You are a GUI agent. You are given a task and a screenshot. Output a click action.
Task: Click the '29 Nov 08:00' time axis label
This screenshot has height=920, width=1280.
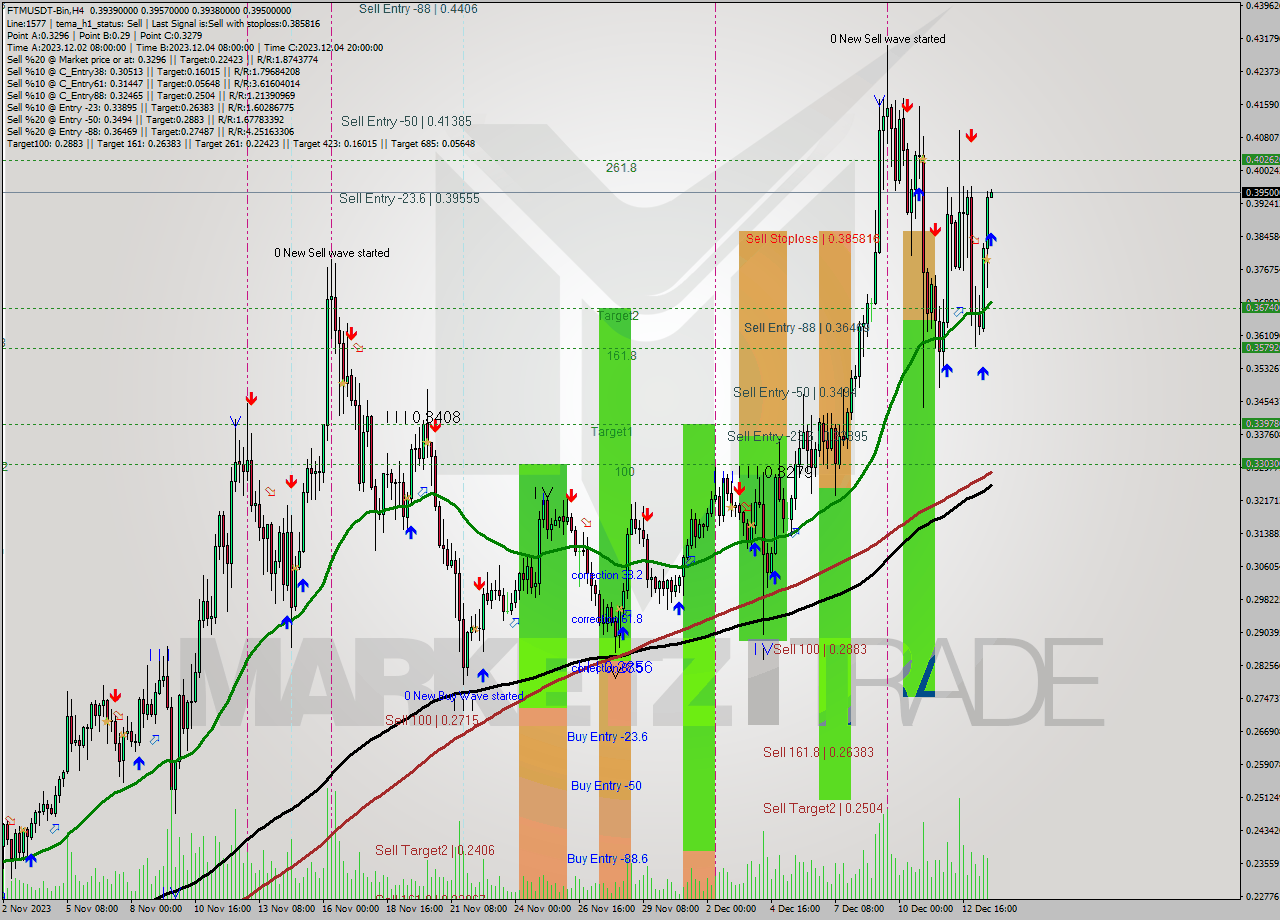point(673,909)
